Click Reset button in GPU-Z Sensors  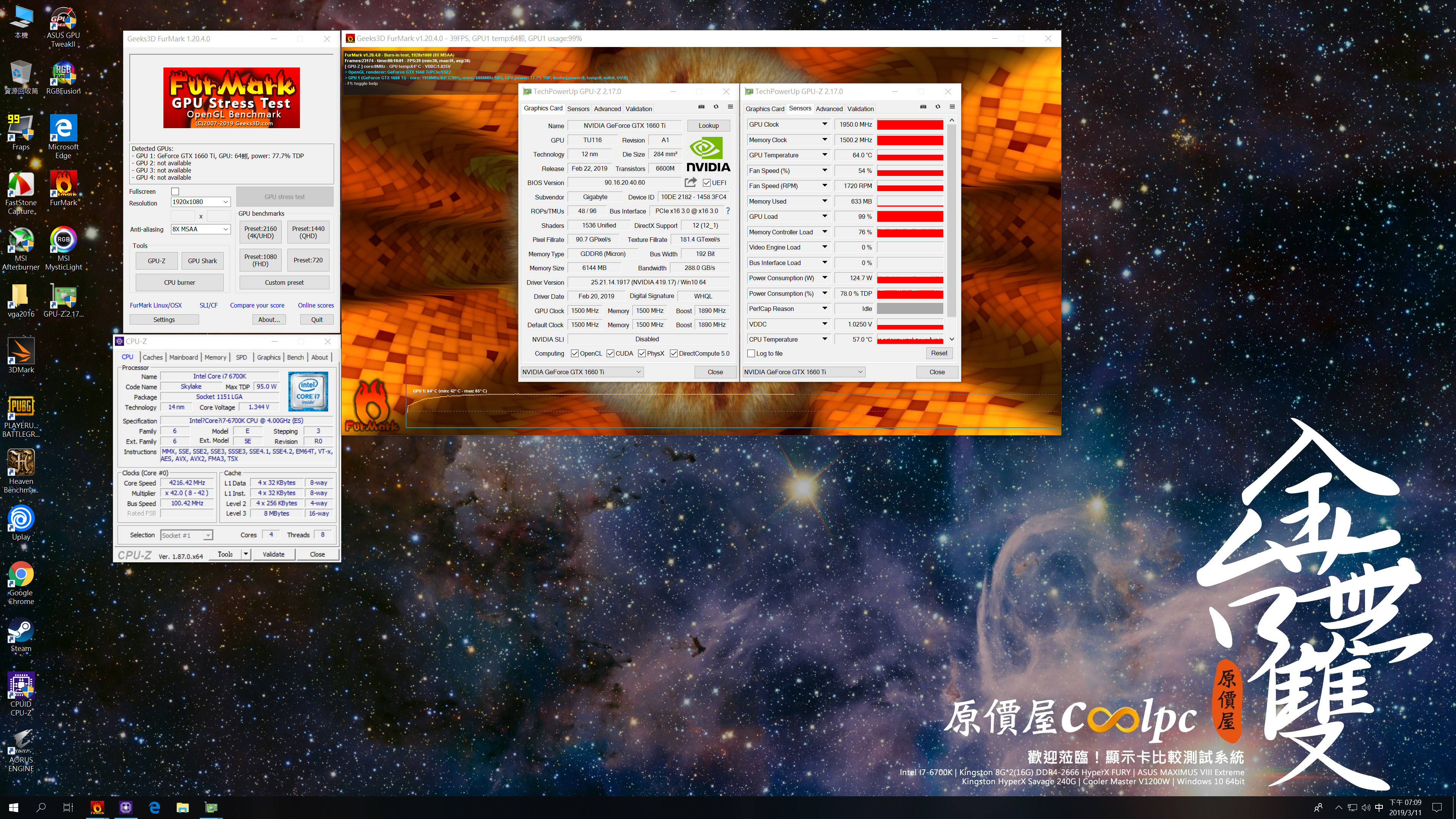(x=939, y=353)
